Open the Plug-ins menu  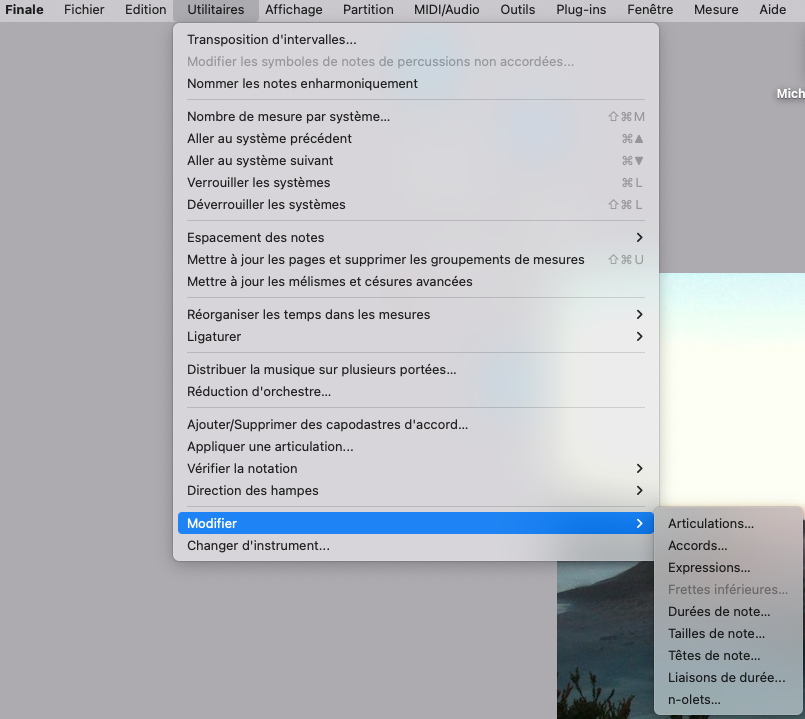click(581, 10)
